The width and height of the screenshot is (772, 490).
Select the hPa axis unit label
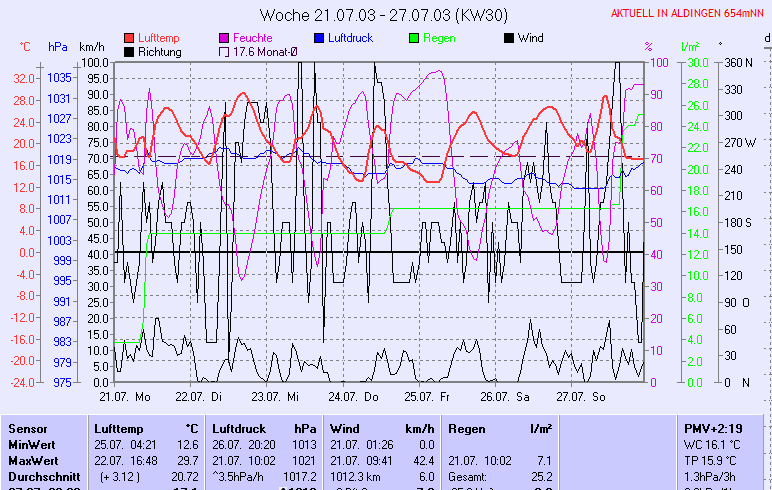(57, 47)
